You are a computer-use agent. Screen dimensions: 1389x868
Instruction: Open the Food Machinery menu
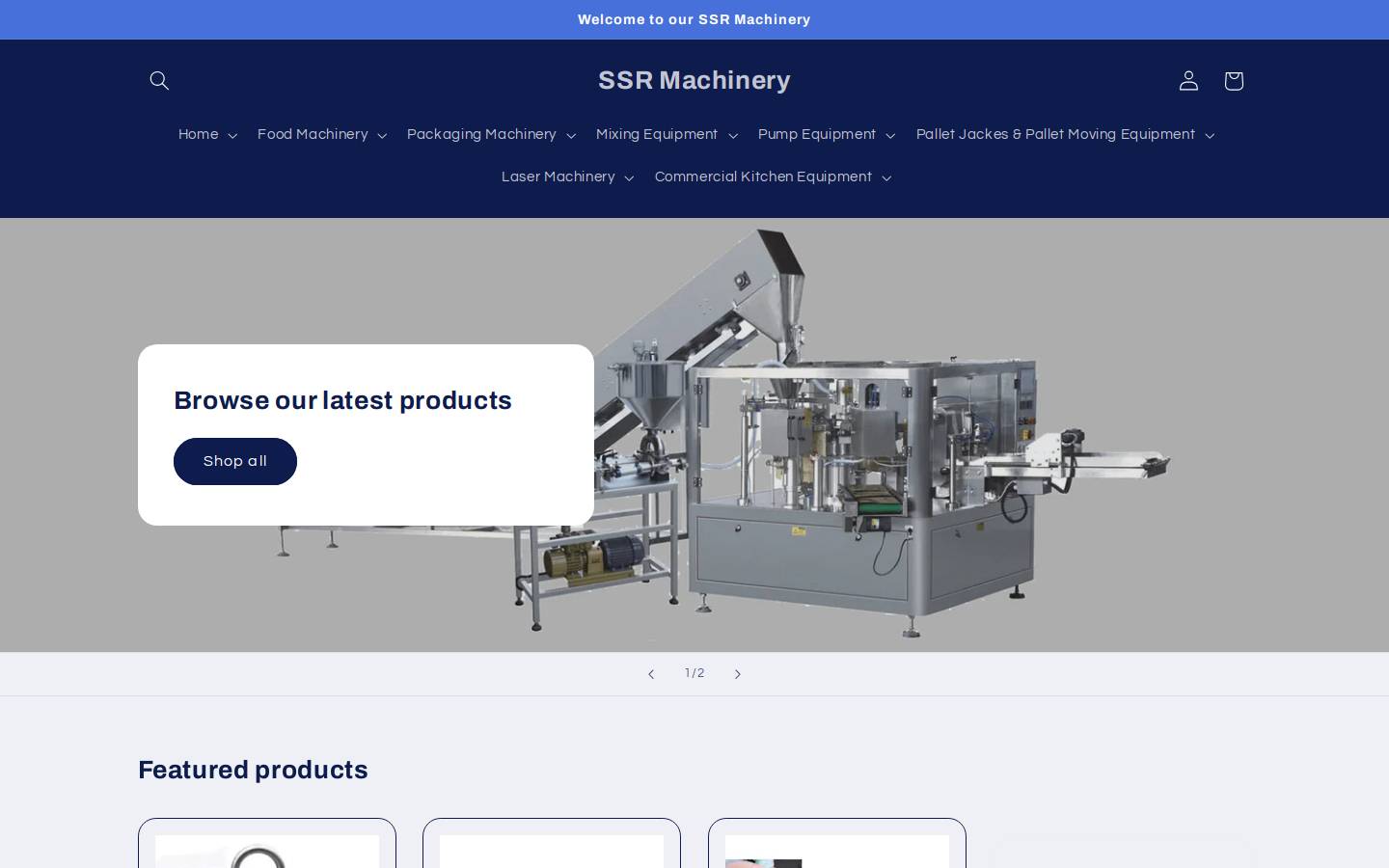(x=313, y=135)
